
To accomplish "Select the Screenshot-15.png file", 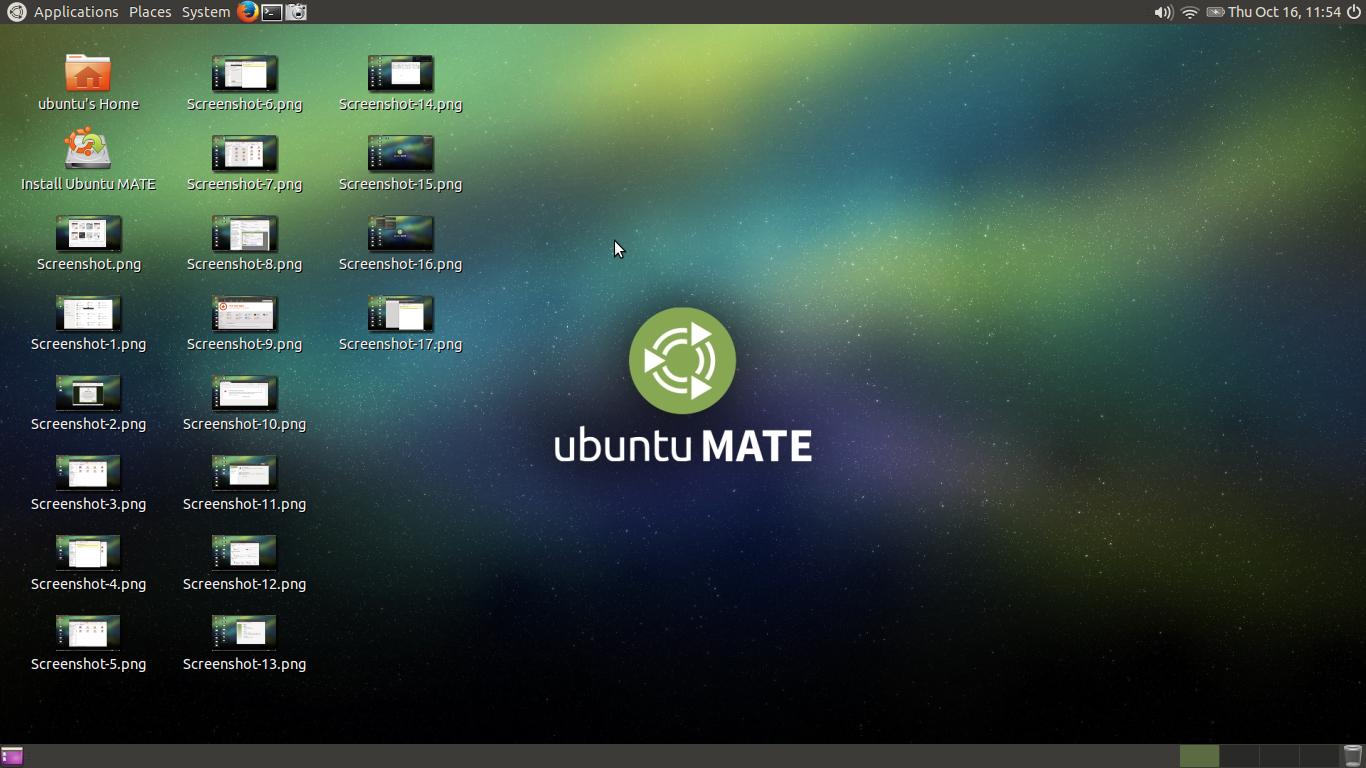I will [x=400, y=164].
